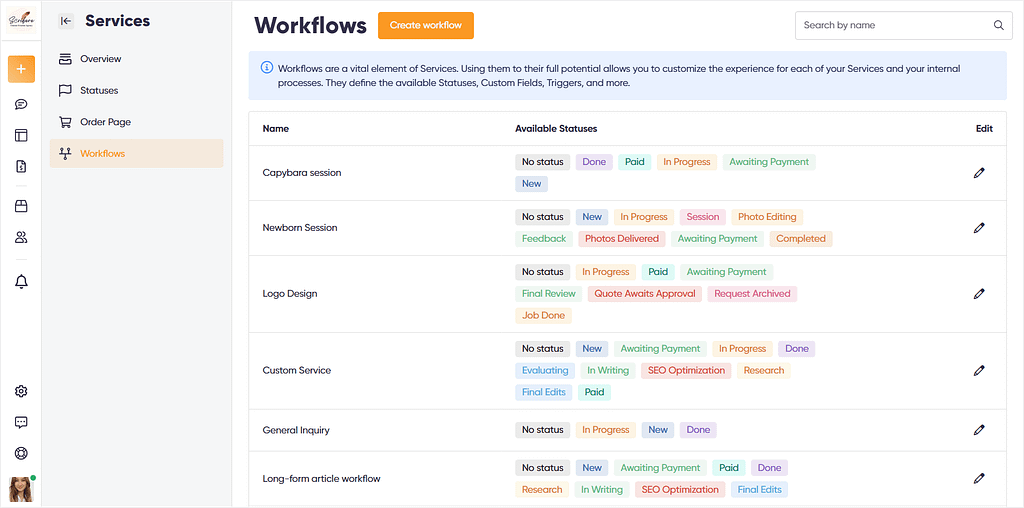Click the Edit column header
Image resolution: width=1024 pixels, height=508 pixels.
[x=984, y=129]
